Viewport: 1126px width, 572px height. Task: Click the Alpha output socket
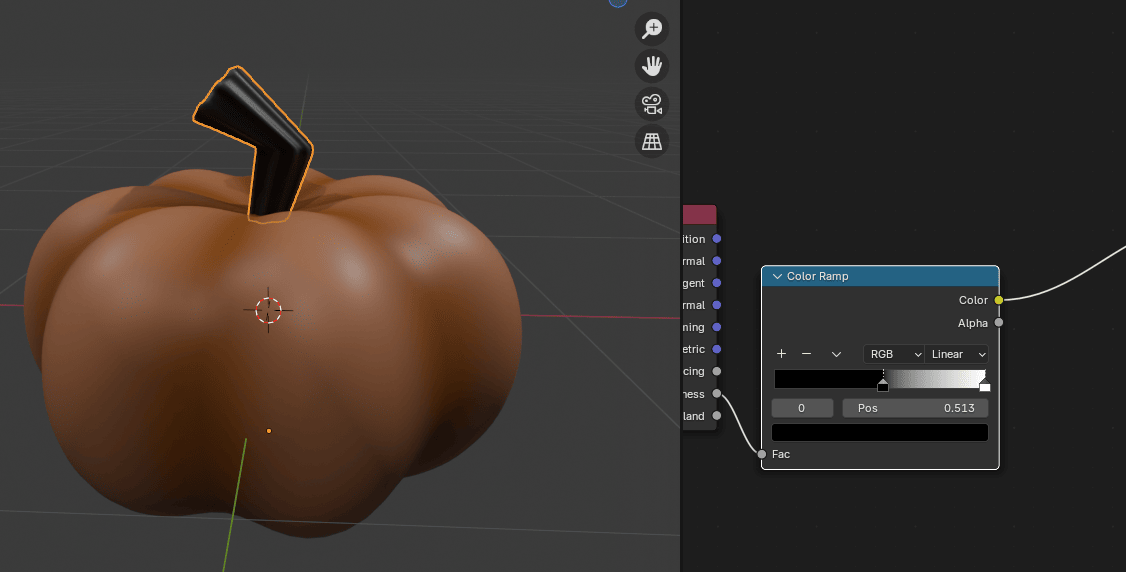pos(998,323)
